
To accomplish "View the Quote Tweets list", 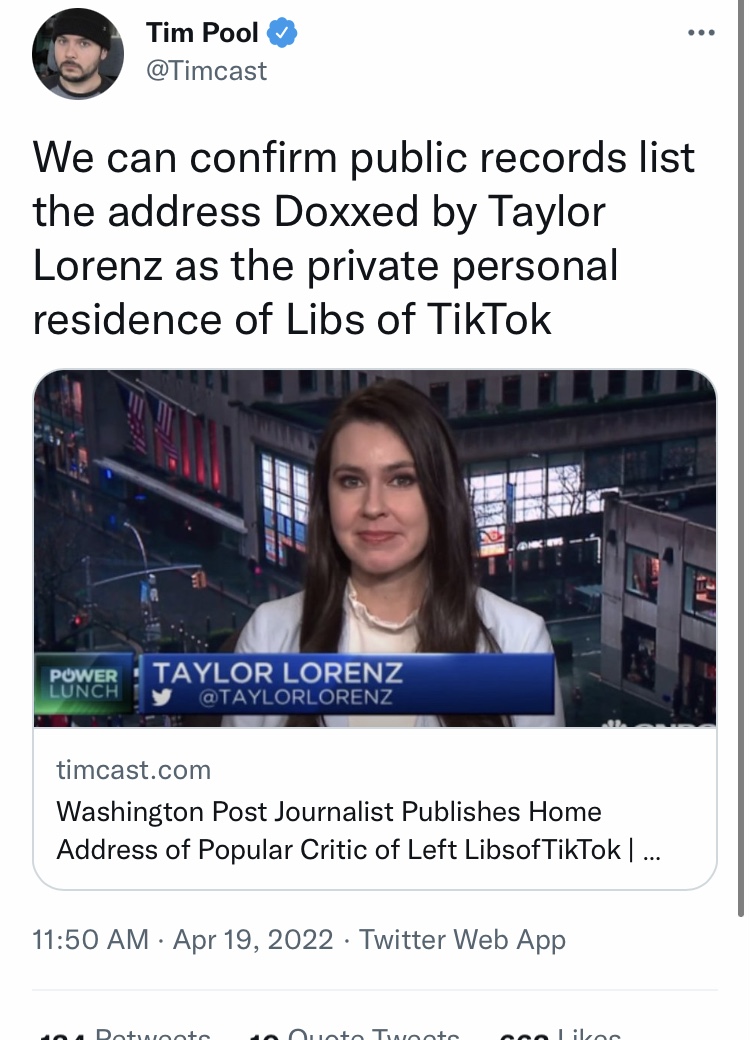I will pos(354,1033).
